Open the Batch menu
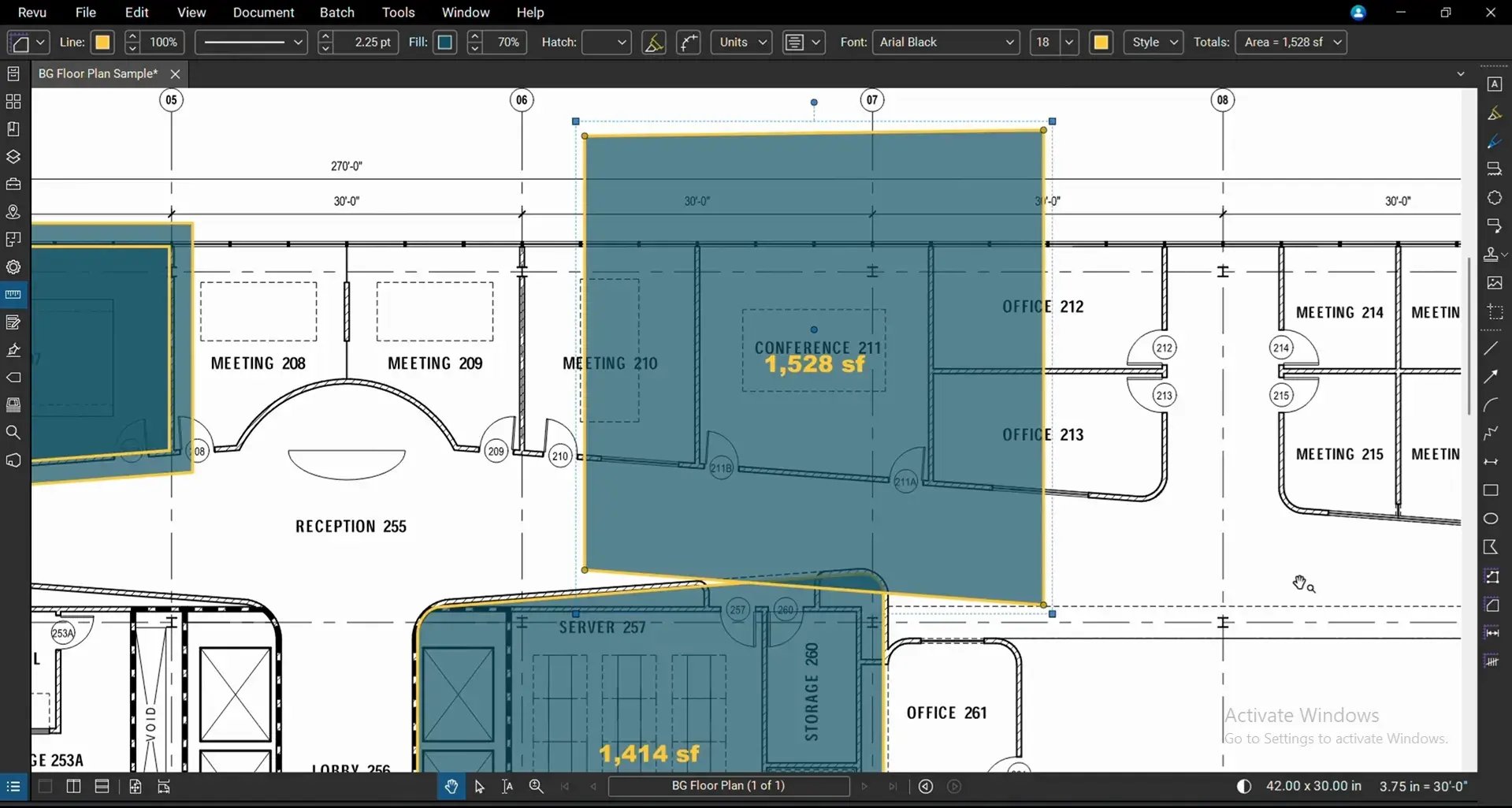This screenshot has height=808, width=1512. tap(337, 13)
